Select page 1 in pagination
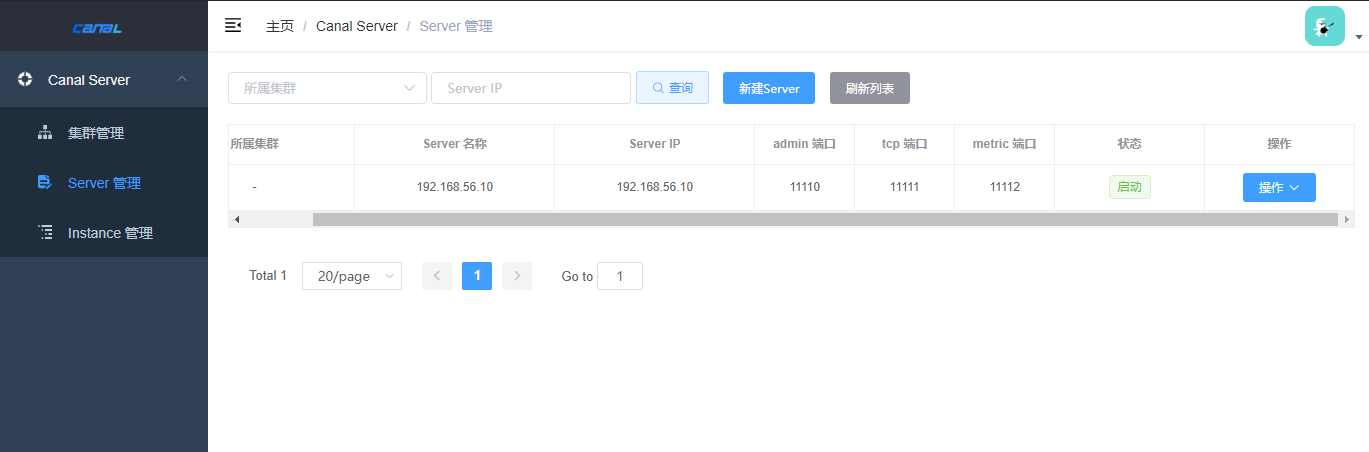 coord(477,276)
